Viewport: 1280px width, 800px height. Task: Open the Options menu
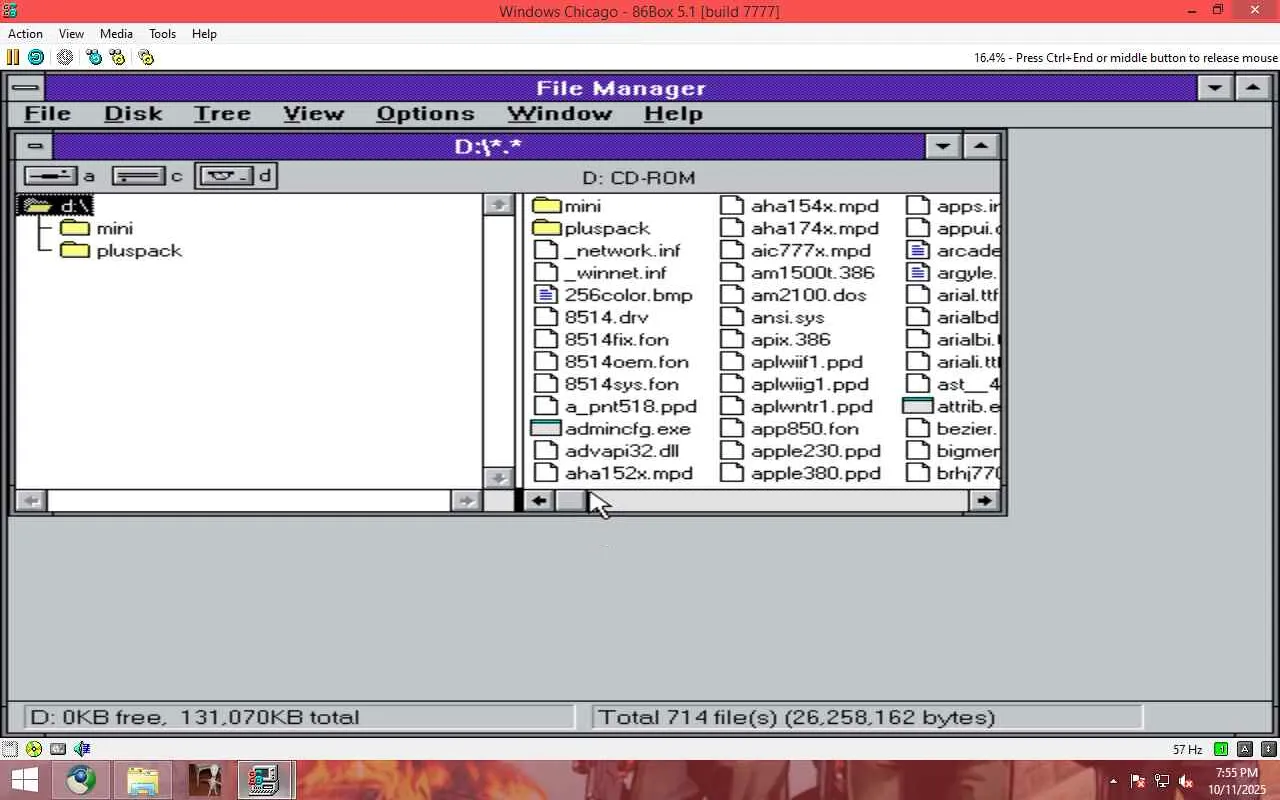tap(425, 114)
